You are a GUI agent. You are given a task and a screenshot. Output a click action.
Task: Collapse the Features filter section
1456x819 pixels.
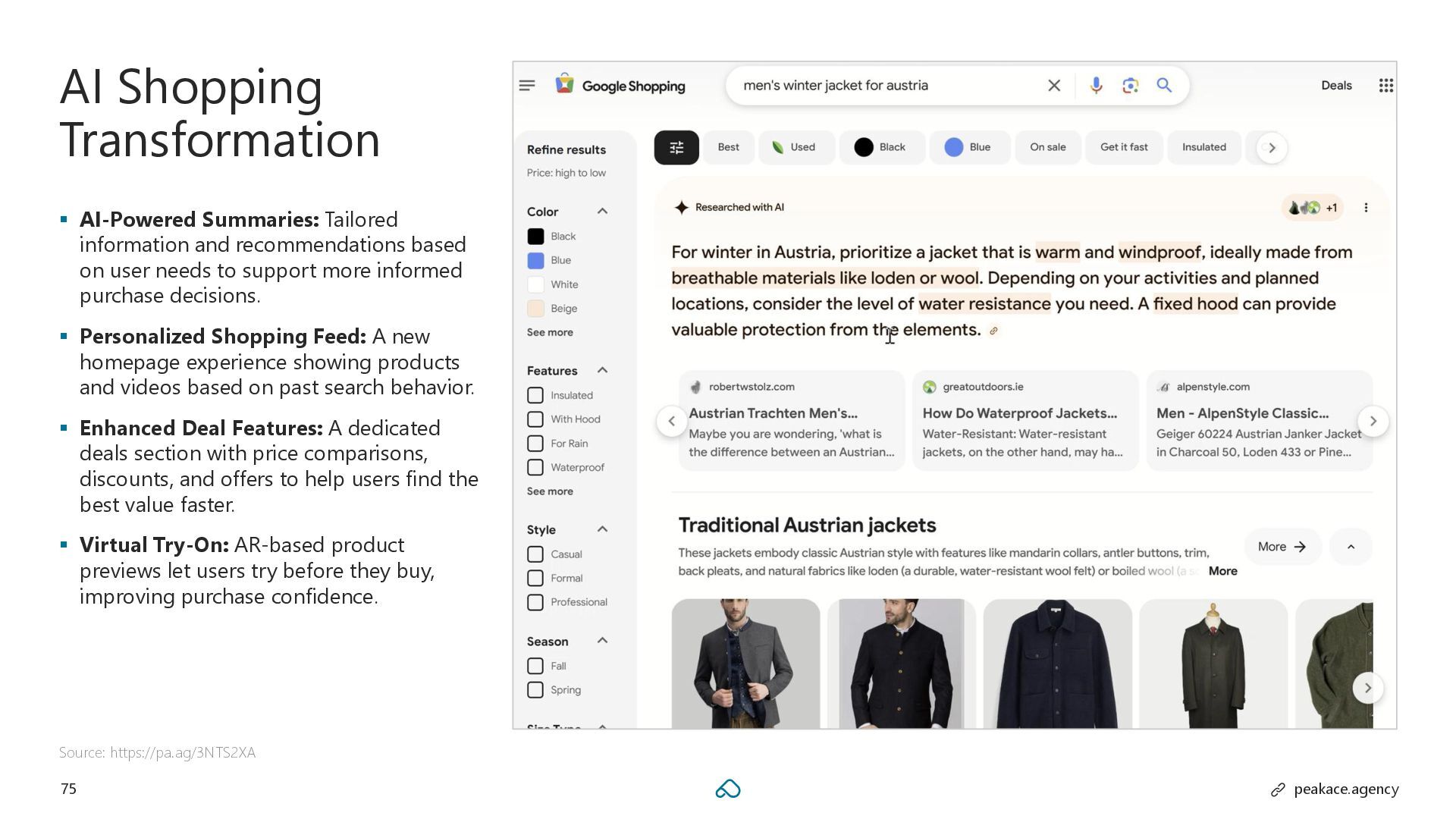(602, 370)
